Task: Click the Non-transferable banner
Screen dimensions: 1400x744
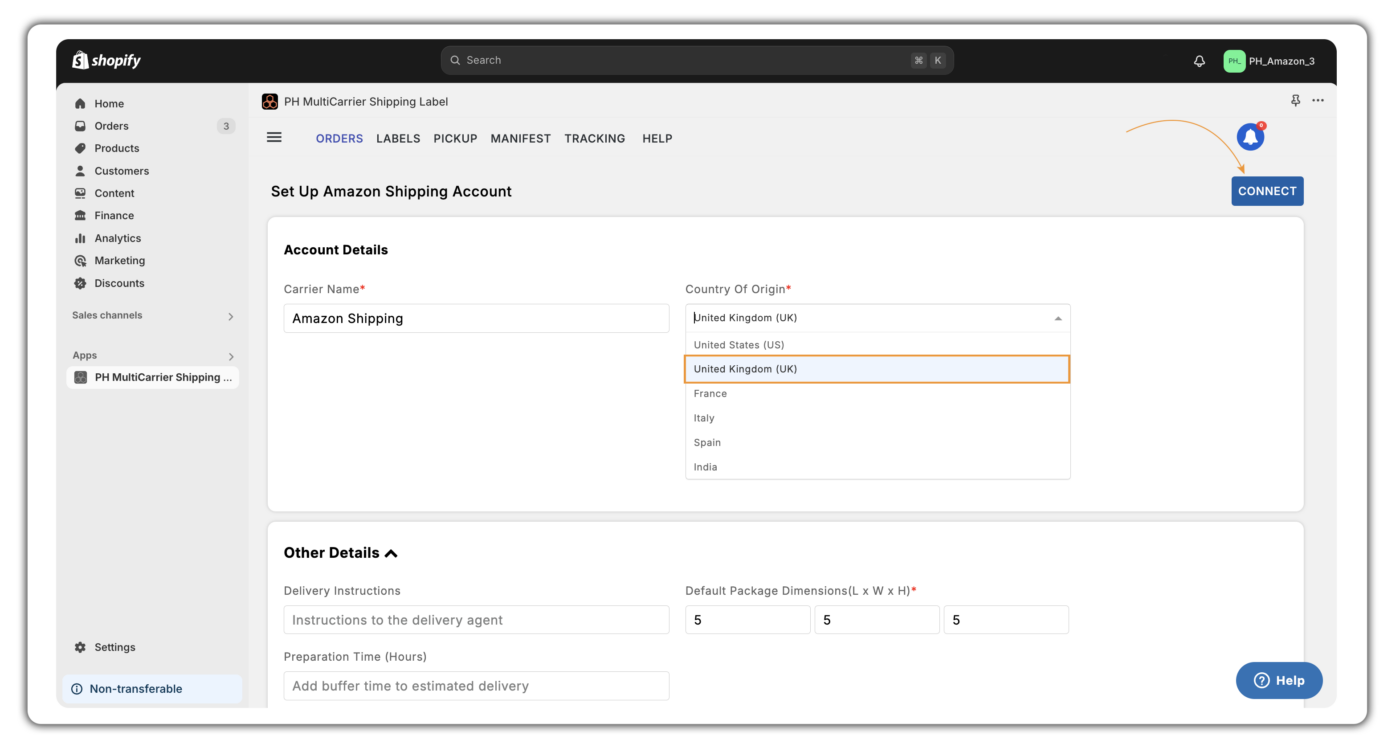Action: pyautogui.click(x=152, y=689)
